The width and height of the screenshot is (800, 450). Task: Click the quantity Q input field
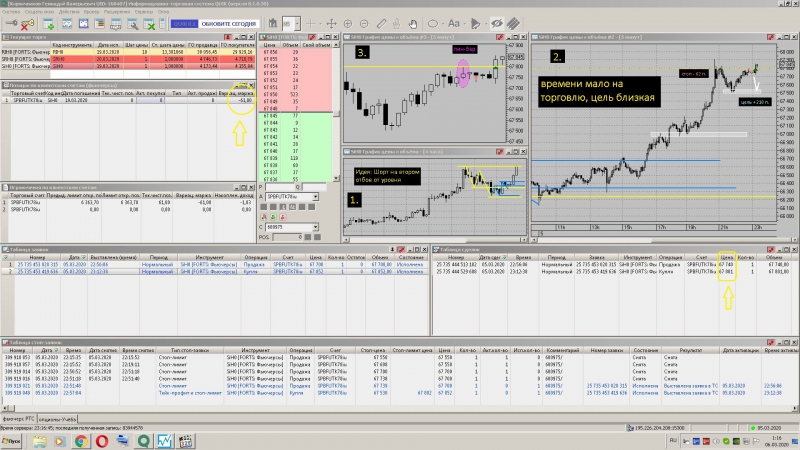(313, 187)
